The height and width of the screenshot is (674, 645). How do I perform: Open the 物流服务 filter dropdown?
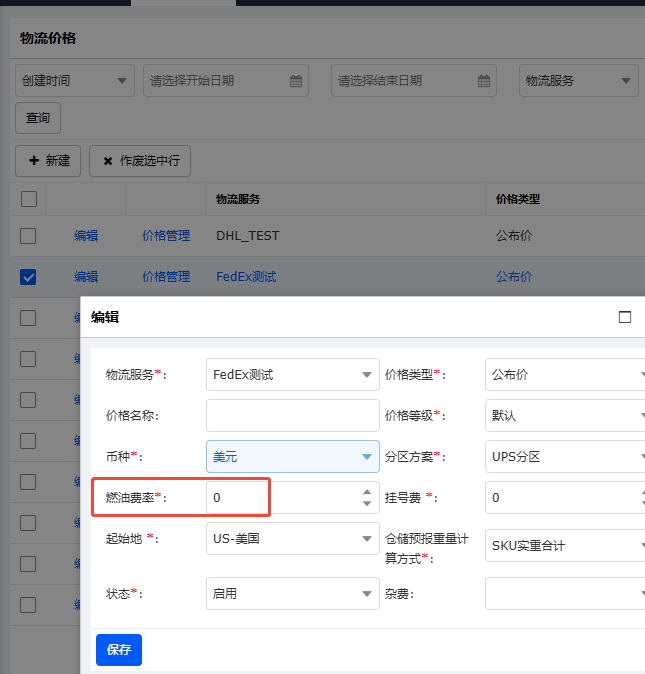point(578,81)
